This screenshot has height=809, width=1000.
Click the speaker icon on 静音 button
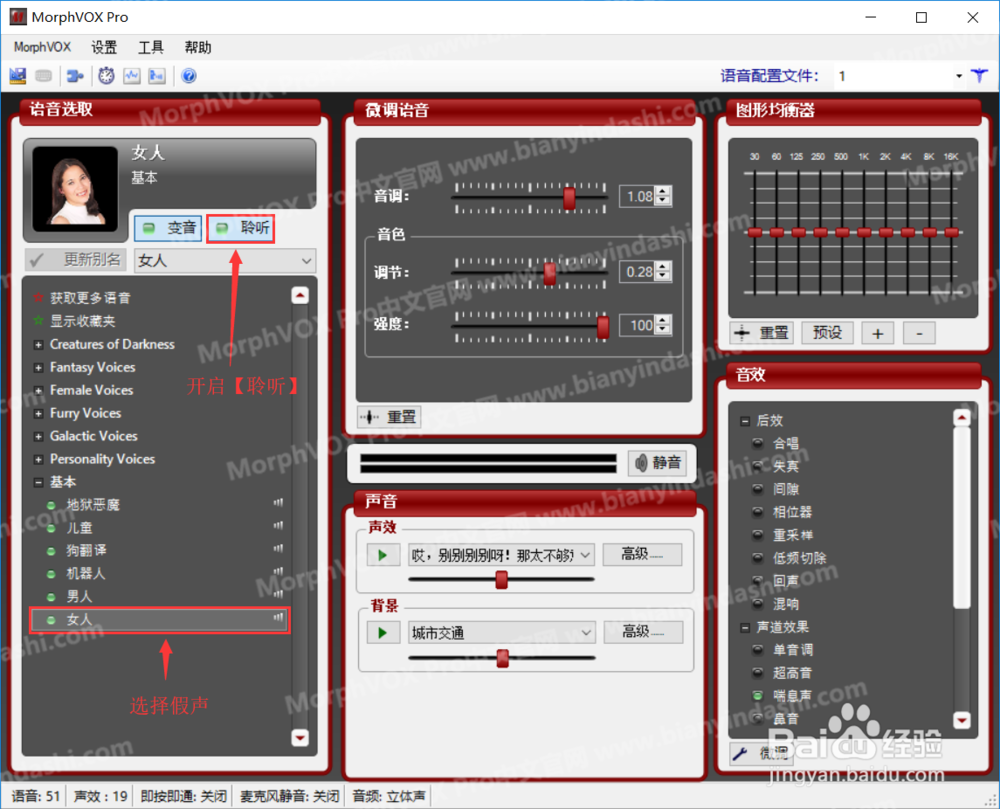point(641,463)
